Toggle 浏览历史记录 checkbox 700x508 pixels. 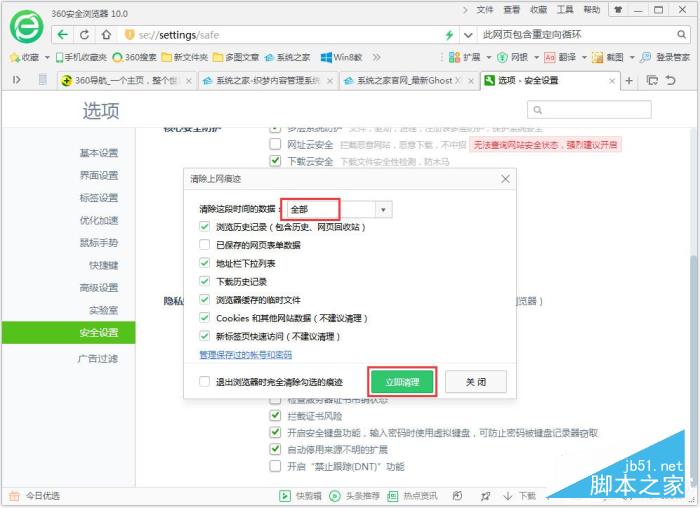tap(204, 226)
